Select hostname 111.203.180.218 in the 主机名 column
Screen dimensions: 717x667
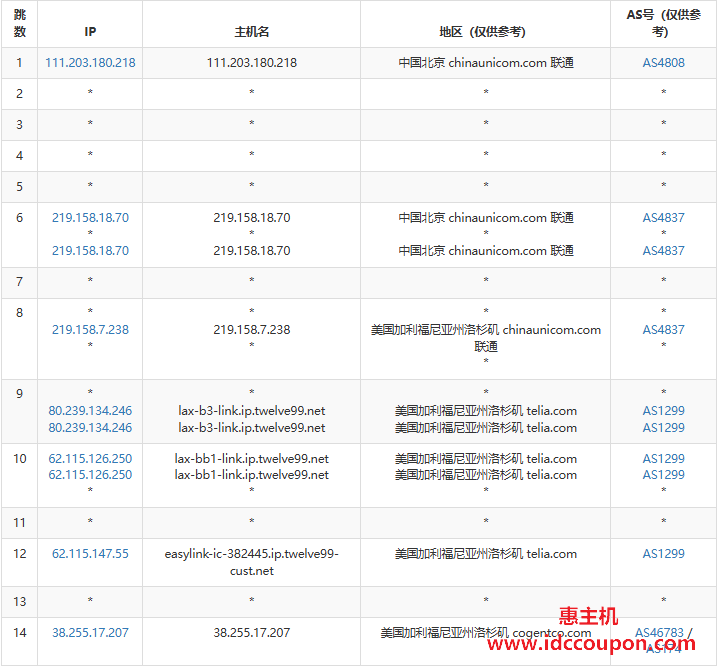[x=251, y=63]
